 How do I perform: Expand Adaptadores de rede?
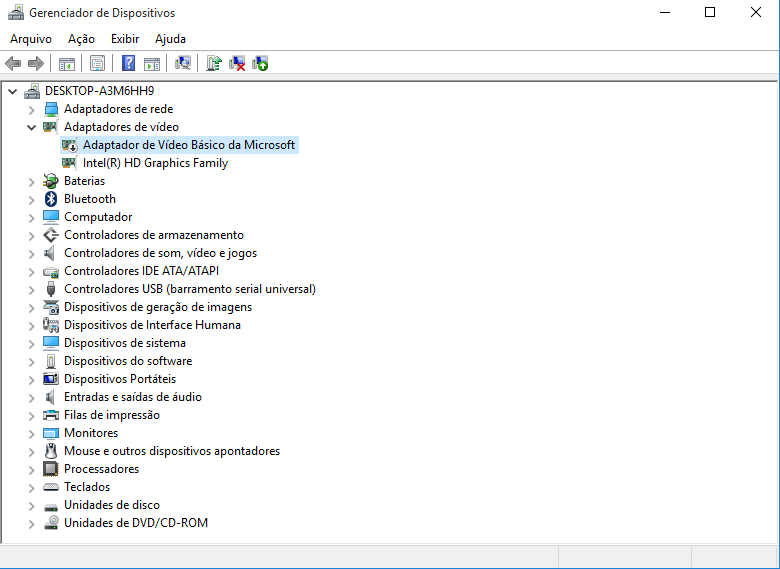click(x=31, y=109)
